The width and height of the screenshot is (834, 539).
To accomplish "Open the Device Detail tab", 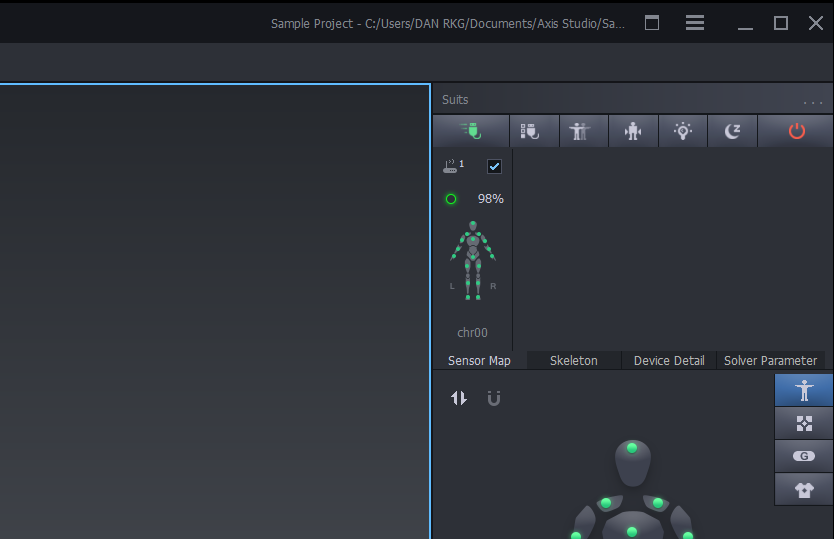I will click(669, 360).
